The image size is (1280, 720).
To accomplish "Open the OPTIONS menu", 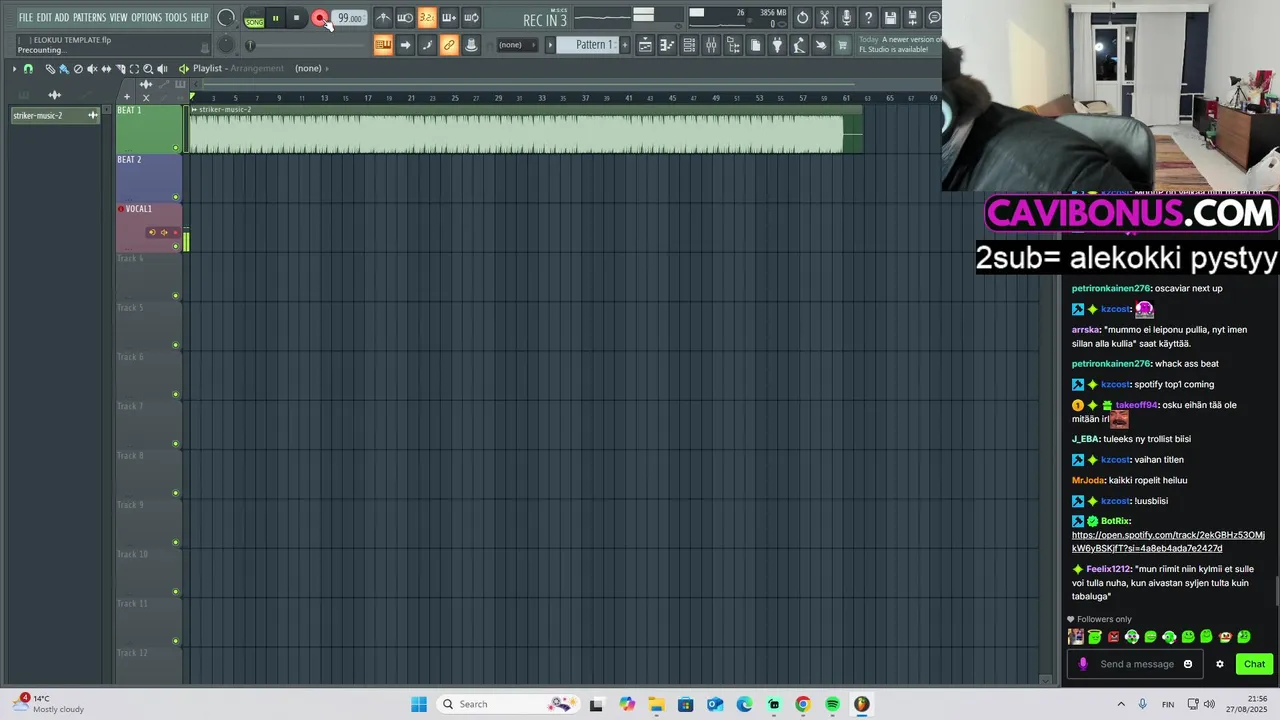I will [146, 17].
